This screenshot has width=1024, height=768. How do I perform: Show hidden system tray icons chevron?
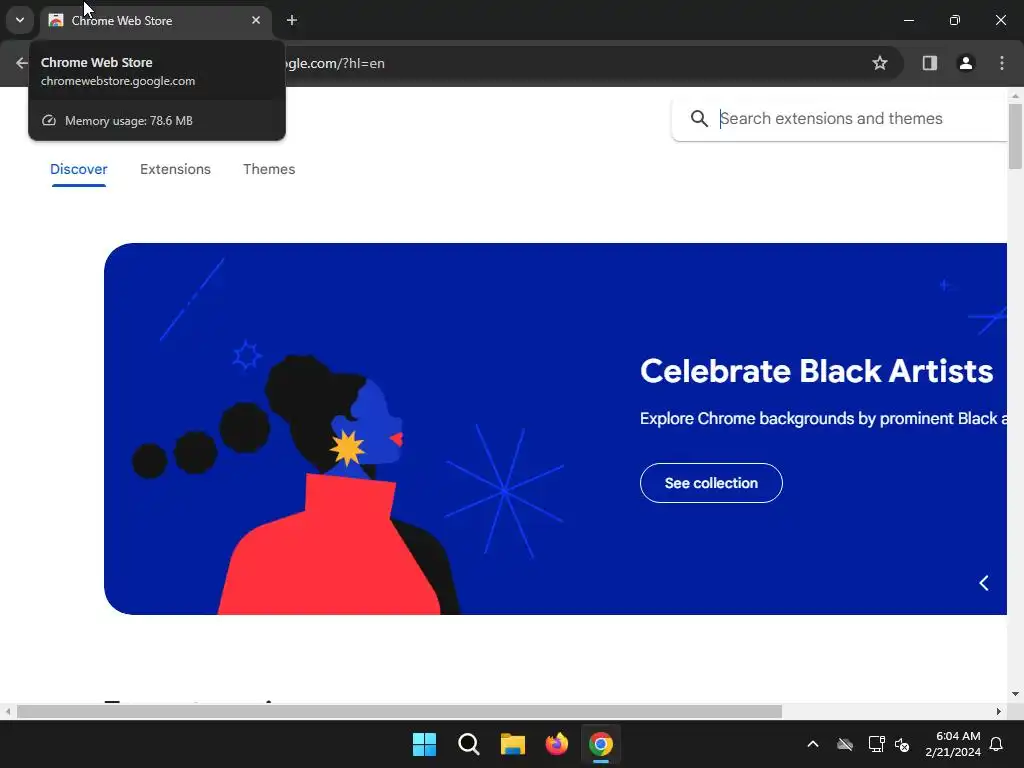pyautogui.click(x=813, y=744)
